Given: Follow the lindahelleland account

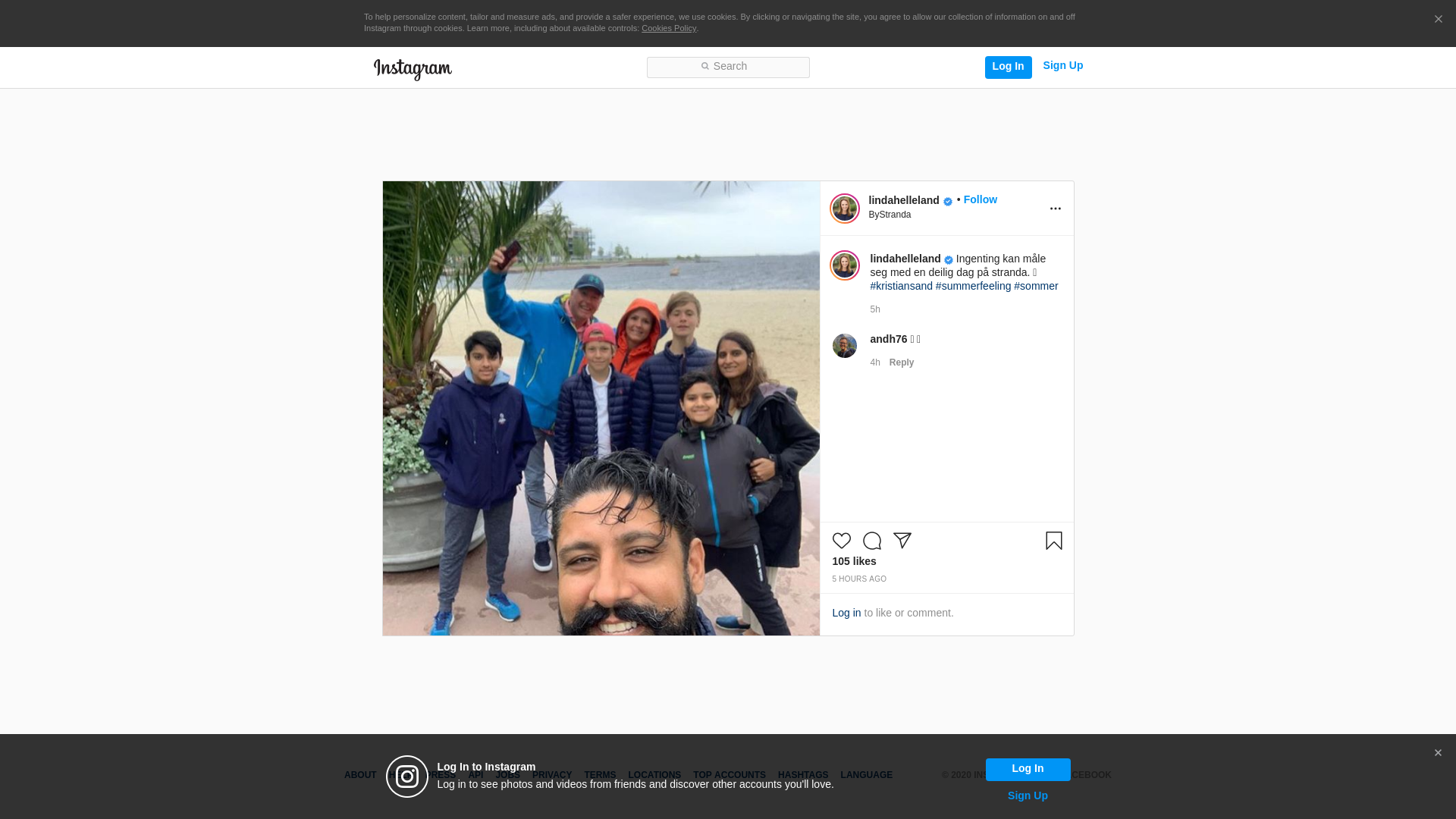Looking at the screenshot, I should tap(980, 199).
